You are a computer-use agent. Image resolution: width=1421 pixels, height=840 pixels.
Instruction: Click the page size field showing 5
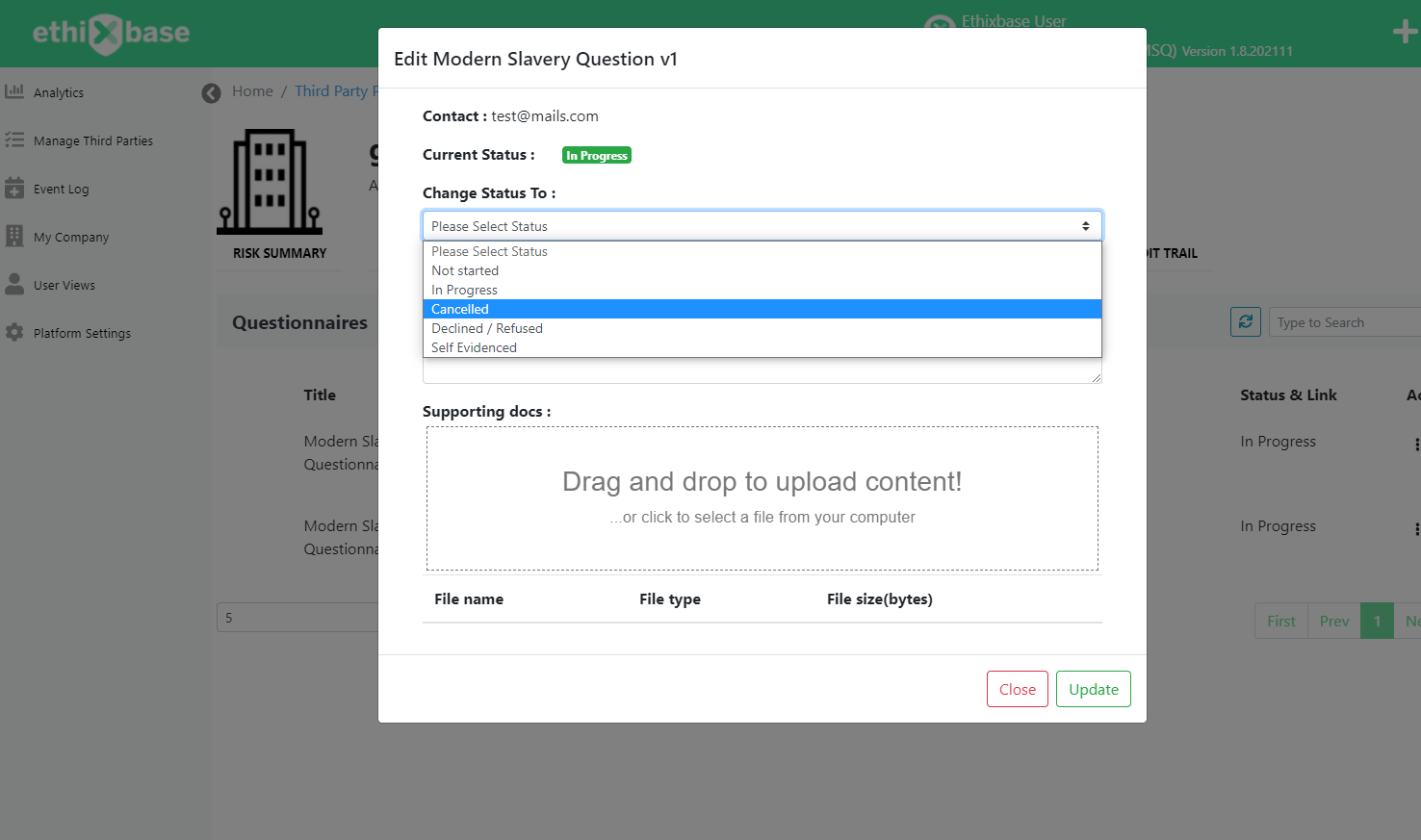click(x=297, y=618)
